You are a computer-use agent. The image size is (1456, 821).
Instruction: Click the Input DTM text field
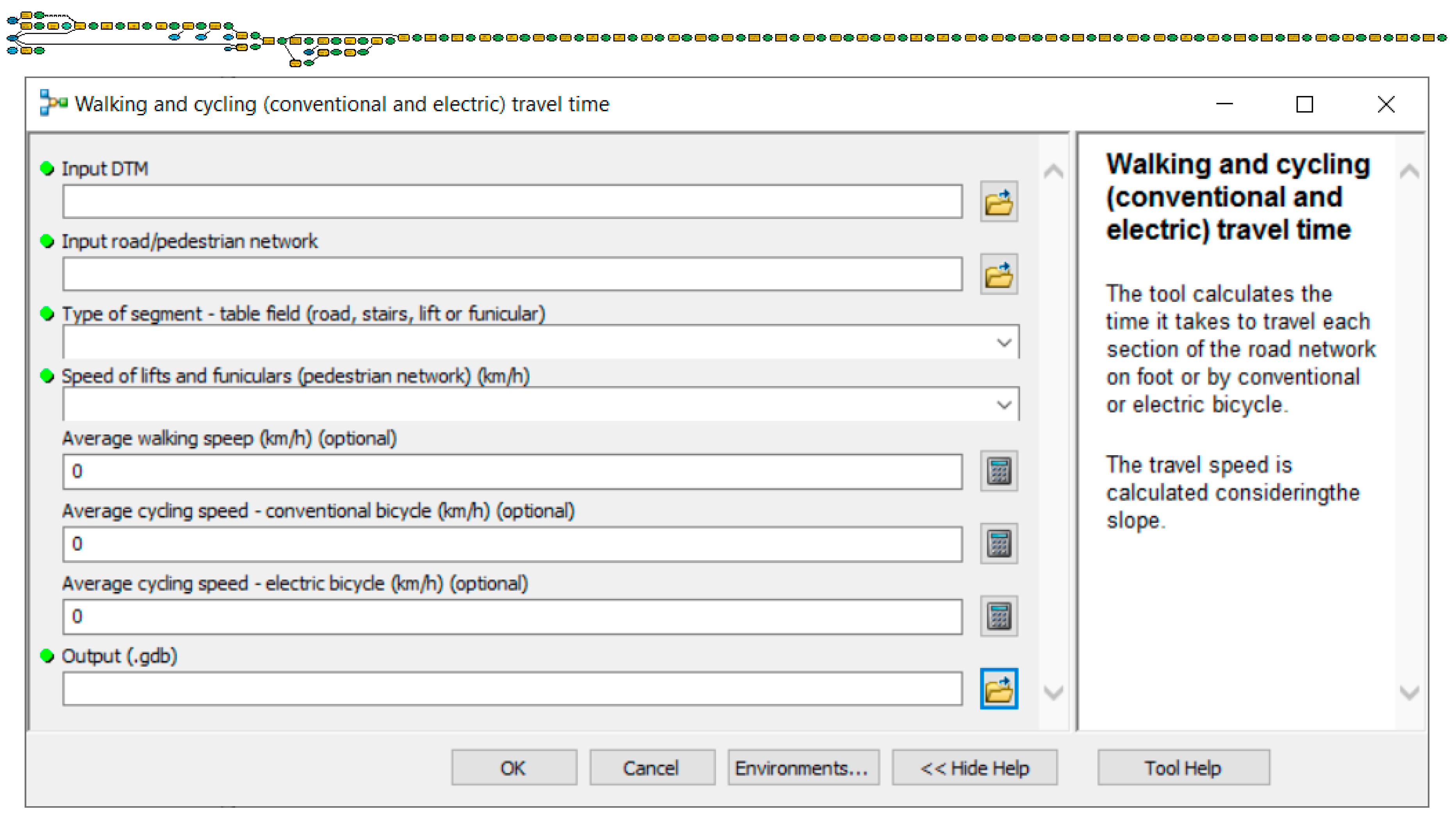(x=512, y=202)
